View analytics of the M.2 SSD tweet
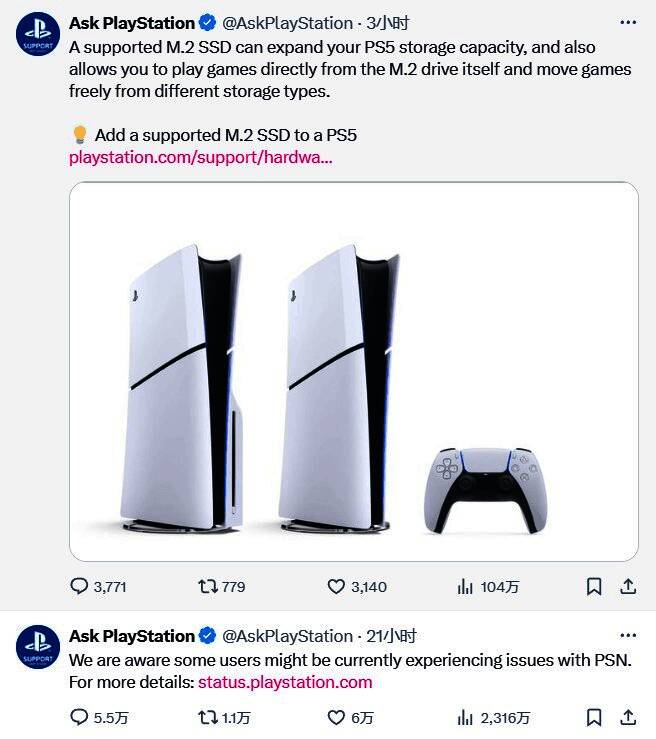 point(488,586)
